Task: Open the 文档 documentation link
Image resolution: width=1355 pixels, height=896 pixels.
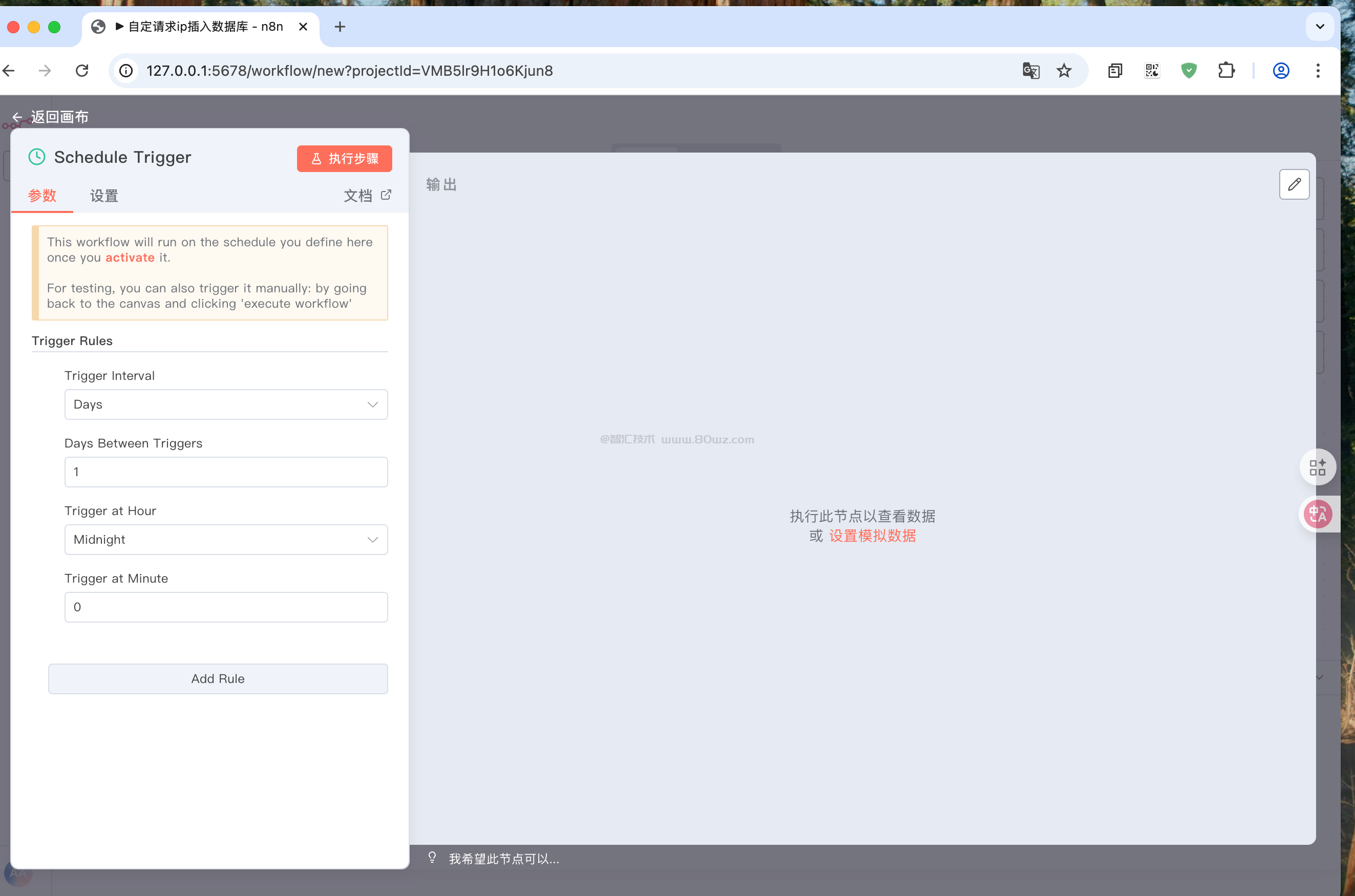Action: (x=367, y=196)
